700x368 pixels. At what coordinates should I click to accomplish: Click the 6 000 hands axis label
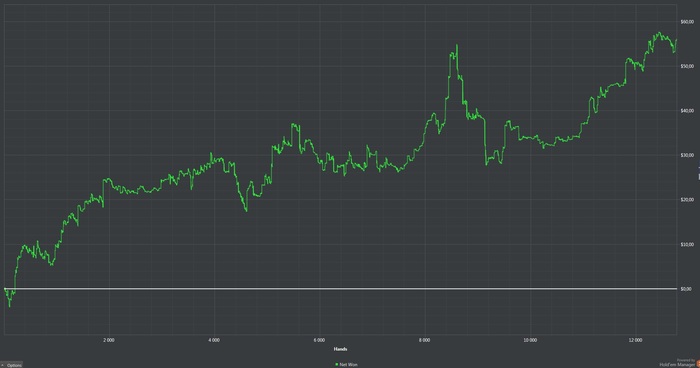coord(319,340)
